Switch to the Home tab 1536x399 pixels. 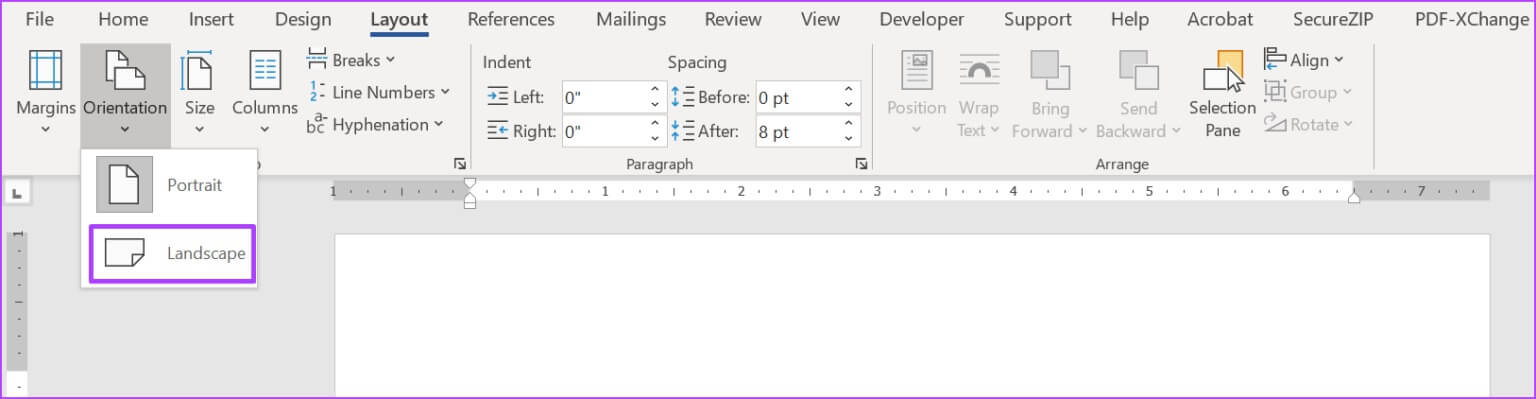pyautogui.click(x=123, y=19)
